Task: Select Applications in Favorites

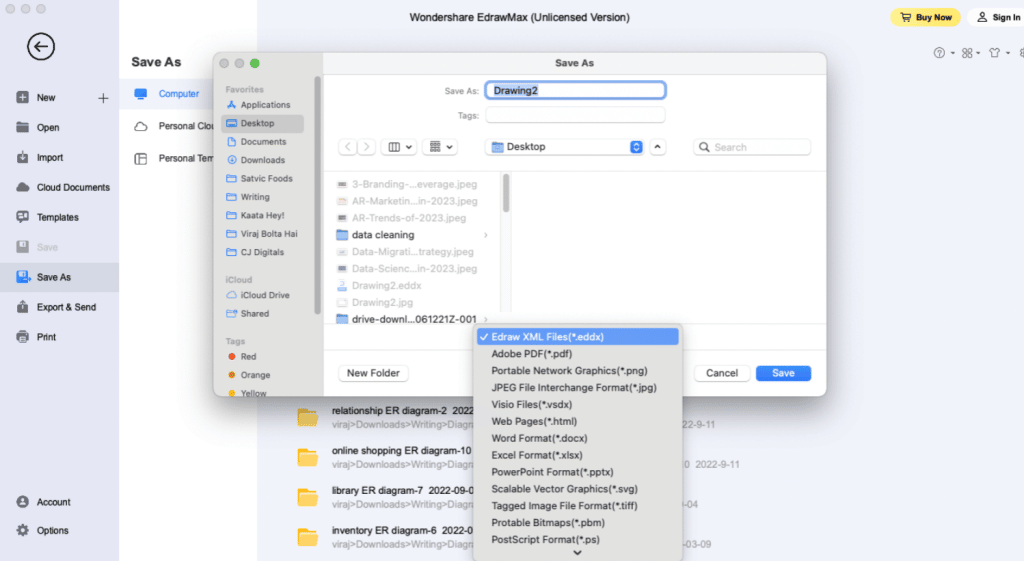Action: 264,104
